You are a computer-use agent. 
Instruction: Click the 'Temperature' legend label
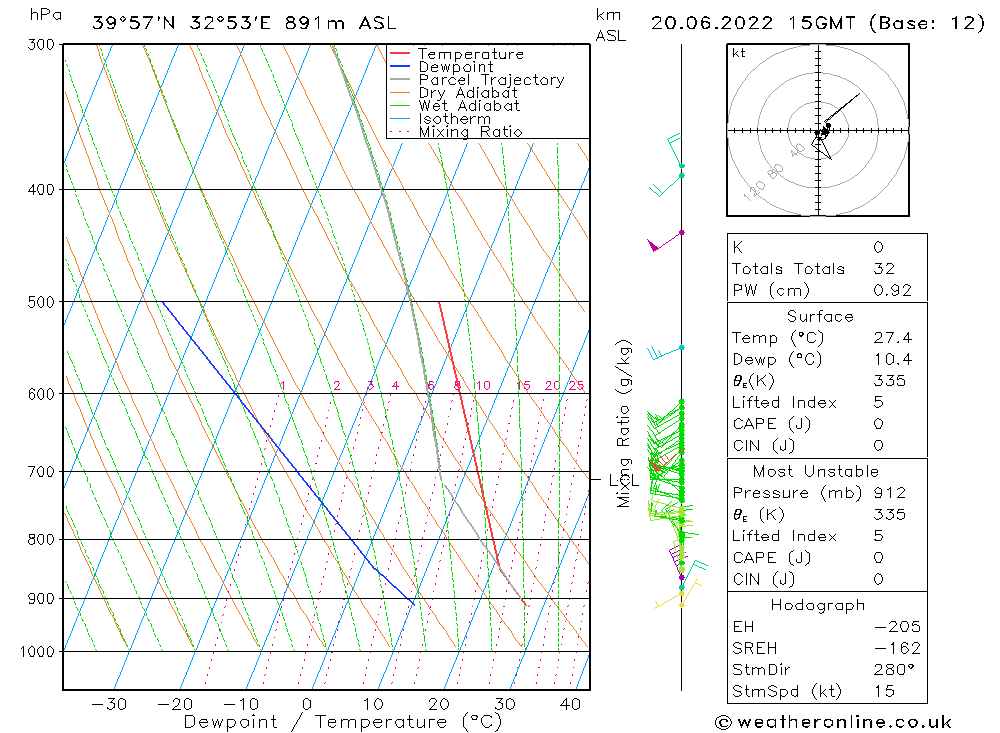click(471, 54)
